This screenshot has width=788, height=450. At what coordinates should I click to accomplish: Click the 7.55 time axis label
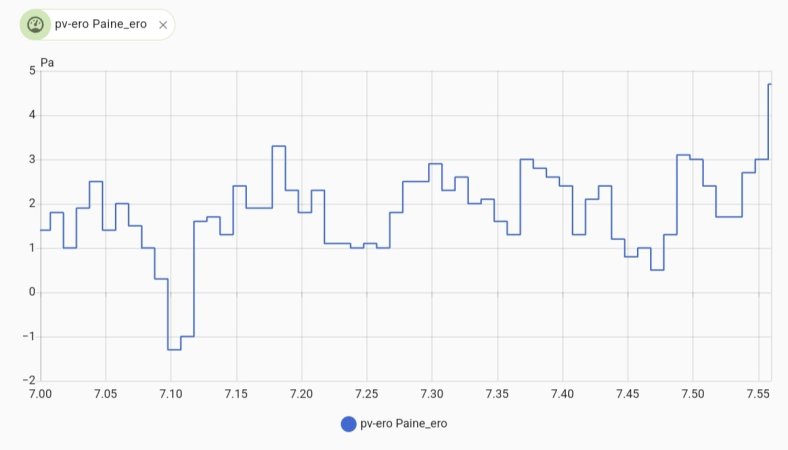click(758, 394)
